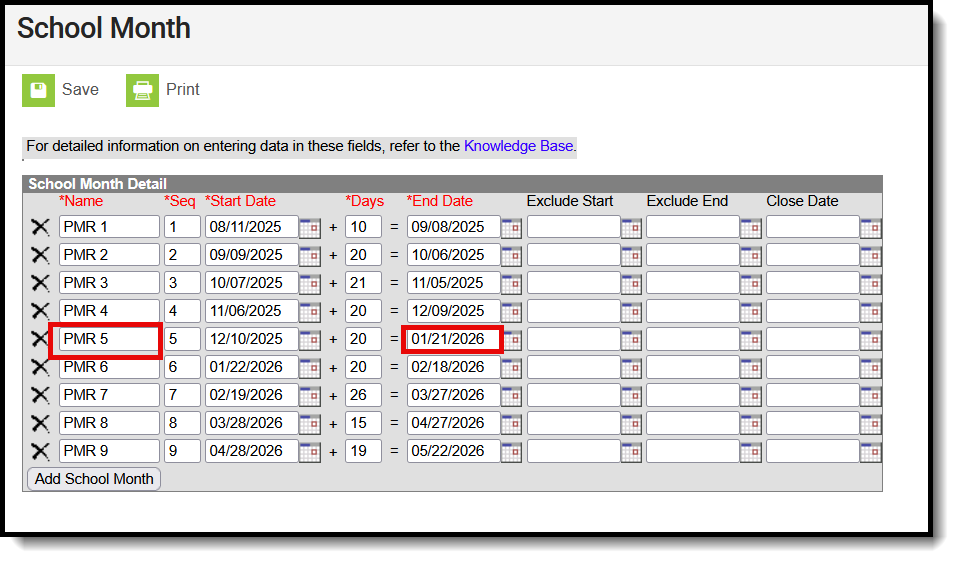This screenshot has width=958, height=562.
Task: Open Exclude Start calendar for PMR 1
Action: (631, 228)
